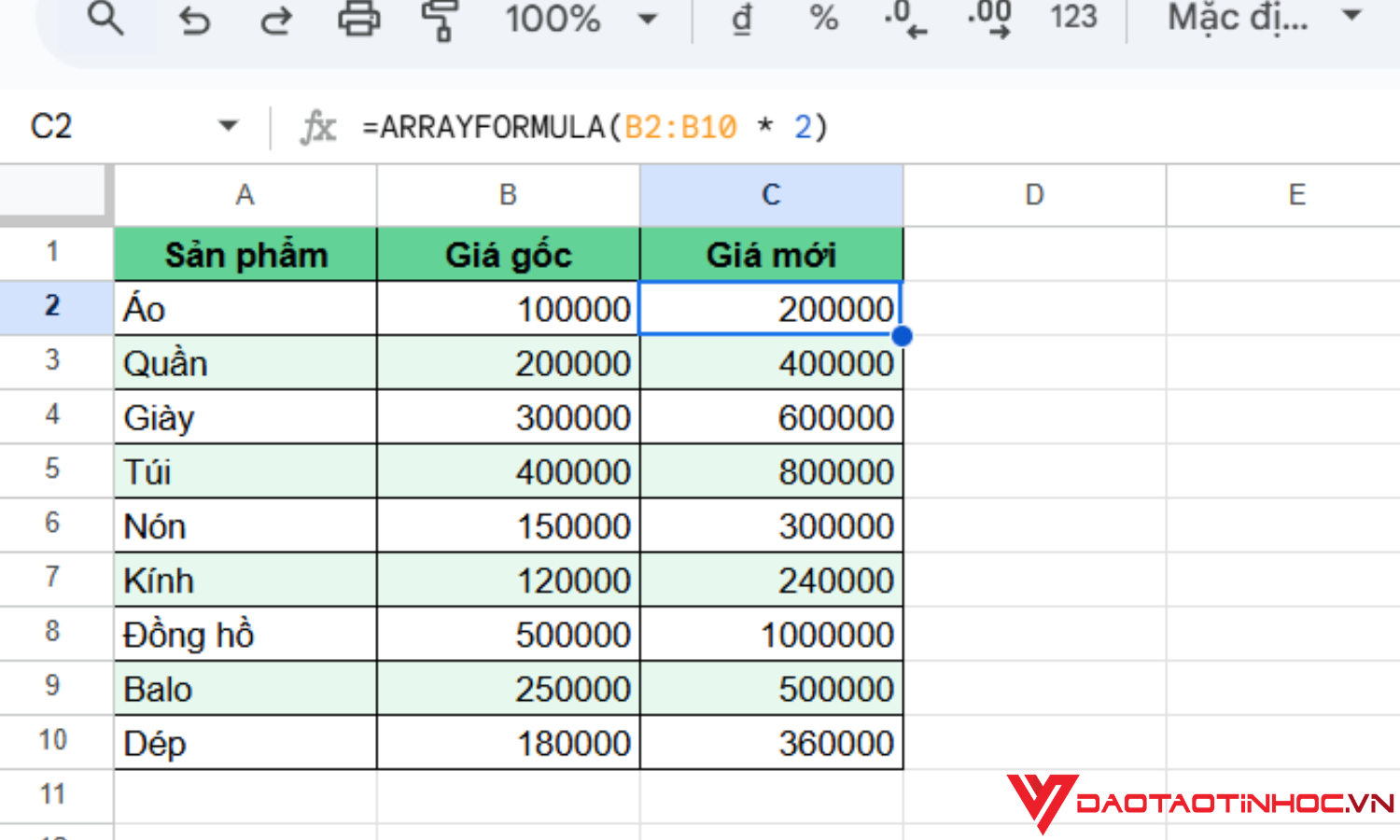This screenshot has height=840, width=1400.
Task: Open the search icon
Action: [105, 21]
